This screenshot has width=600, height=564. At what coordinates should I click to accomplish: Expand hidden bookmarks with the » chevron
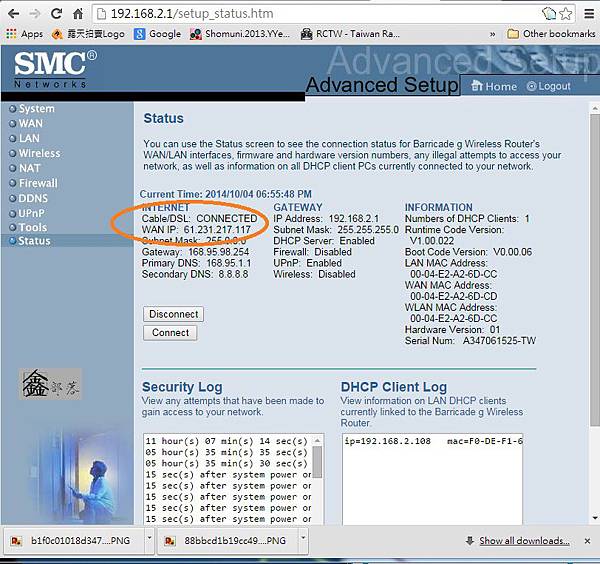coord(492,34)
